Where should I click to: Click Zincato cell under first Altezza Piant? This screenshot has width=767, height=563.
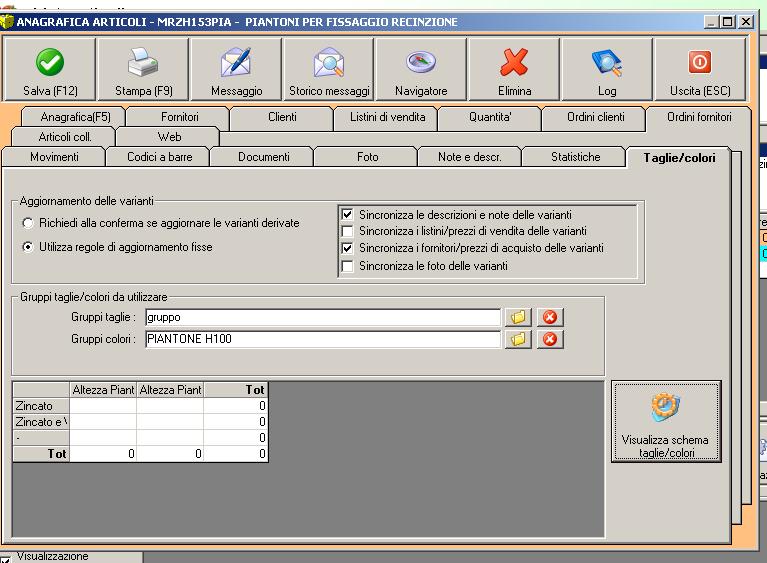[103, 406]
